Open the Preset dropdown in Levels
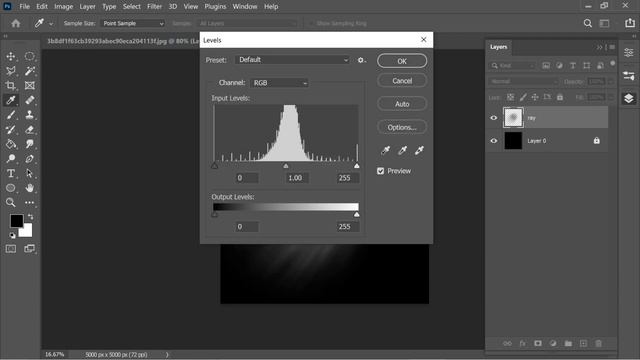 pos(293,60)
